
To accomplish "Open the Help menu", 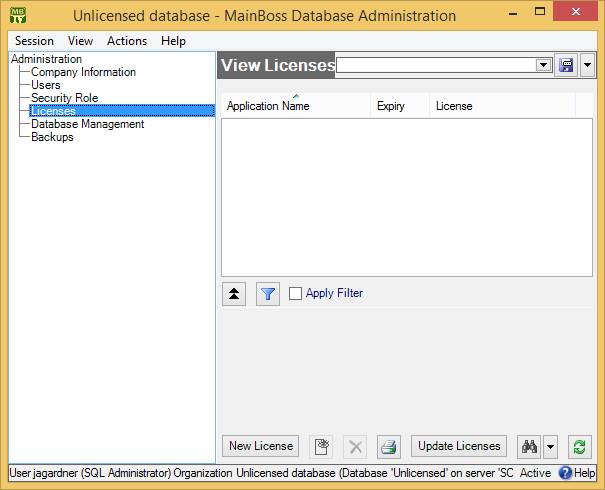I will coord(173,41).
